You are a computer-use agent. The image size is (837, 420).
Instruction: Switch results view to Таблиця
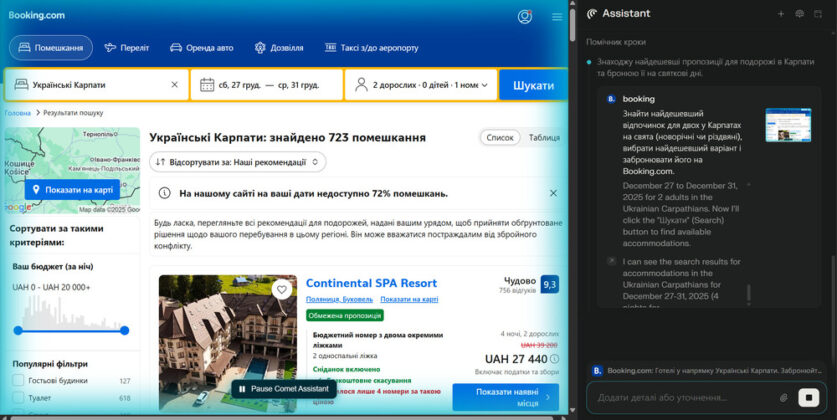point(544,138)
